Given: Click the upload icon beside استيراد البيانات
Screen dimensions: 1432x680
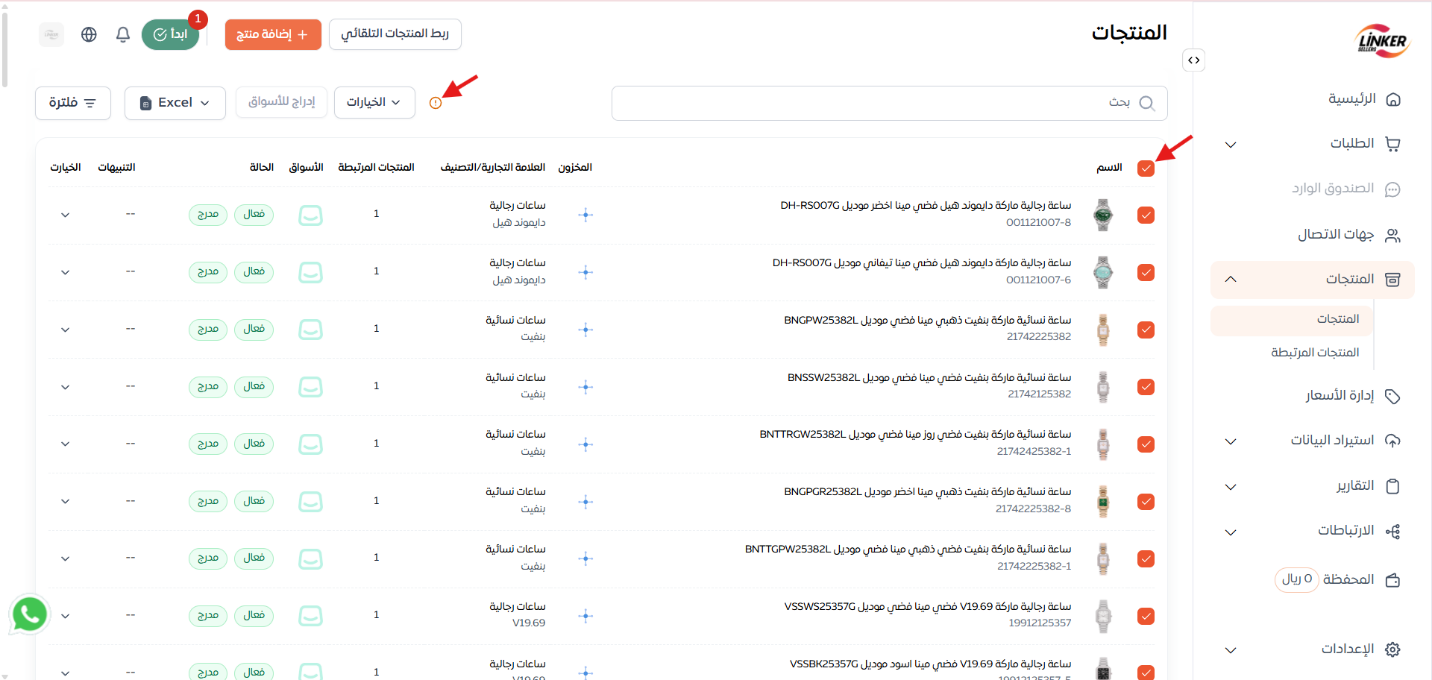Looking at the screenshot, I should [x=1393, y=441].
